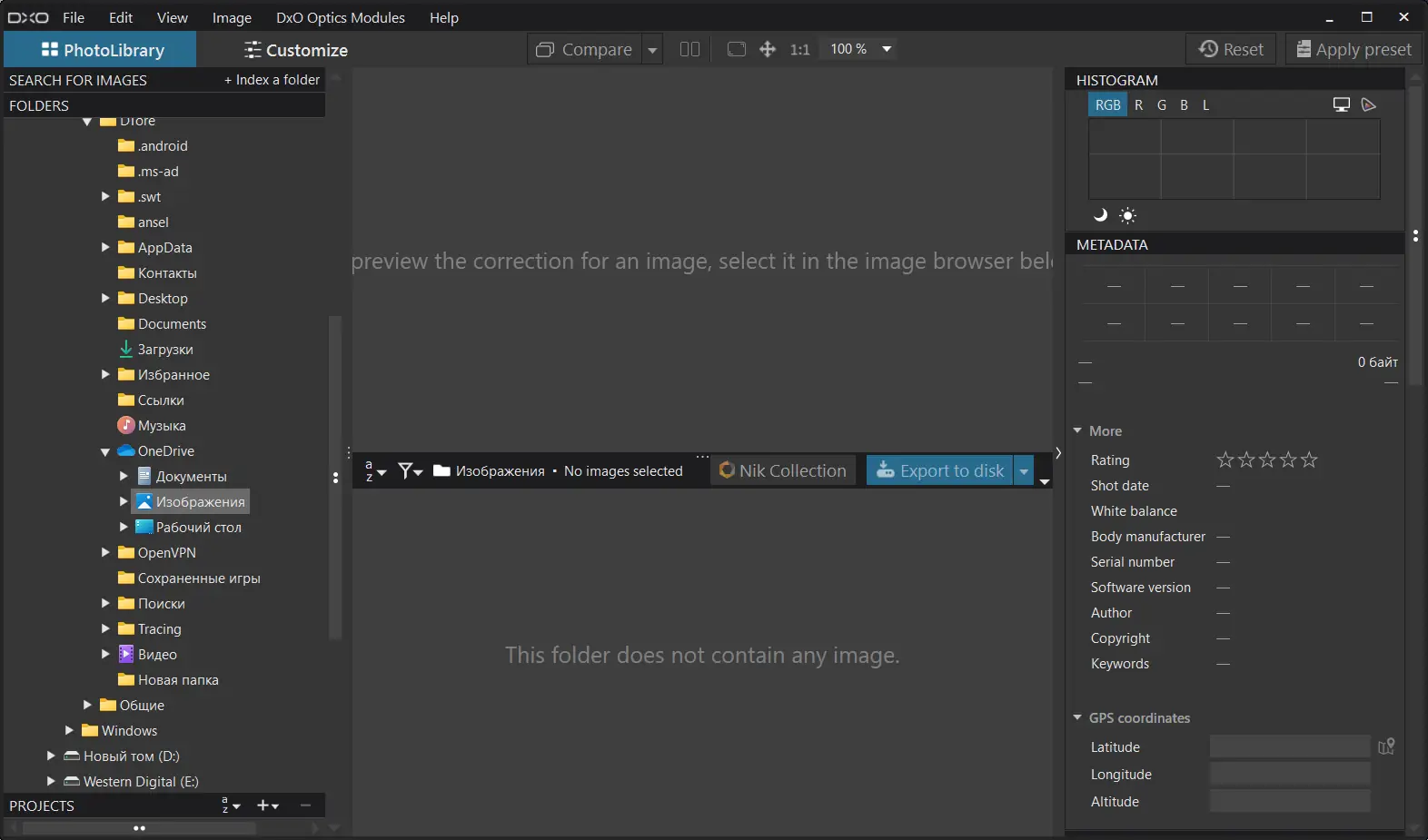Click the Видео video folder icon
This screenshot has width=1428, height=840.
coord(126,654)
